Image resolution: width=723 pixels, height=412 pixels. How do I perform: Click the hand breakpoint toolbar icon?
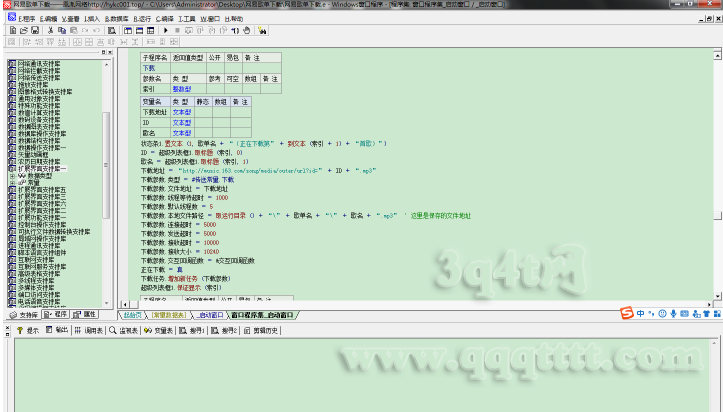click(247, 30)
